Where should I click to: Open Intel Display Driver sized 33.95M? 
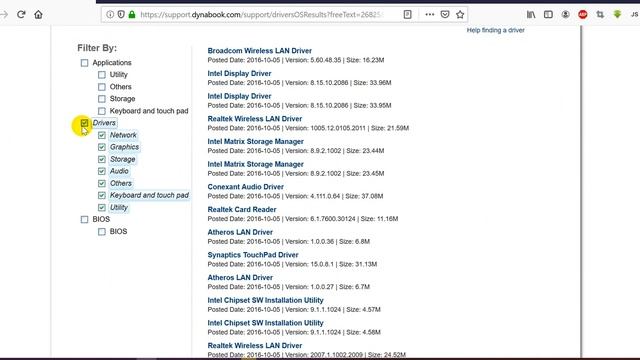click(239, 96)
